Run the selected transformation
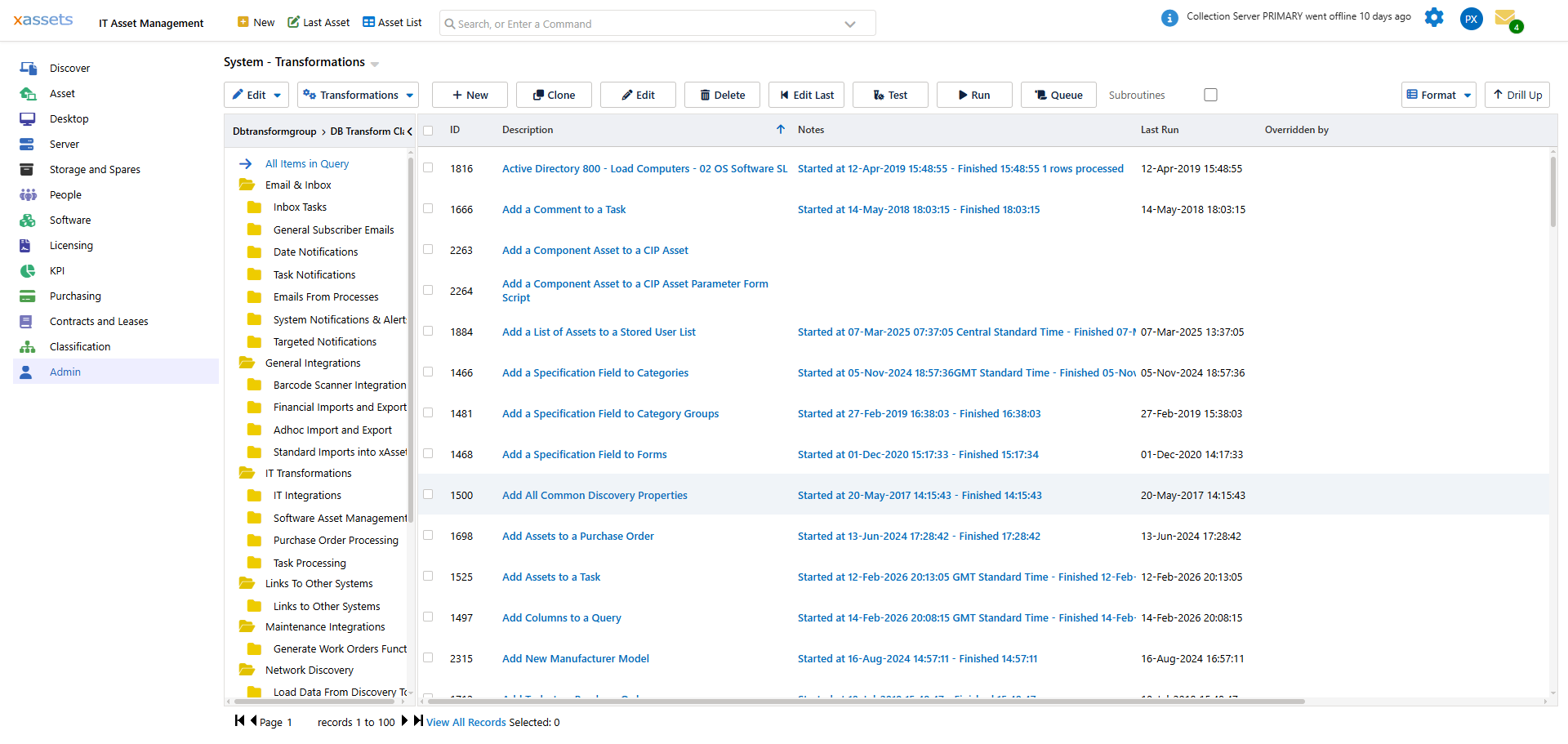 coord(973,95)
